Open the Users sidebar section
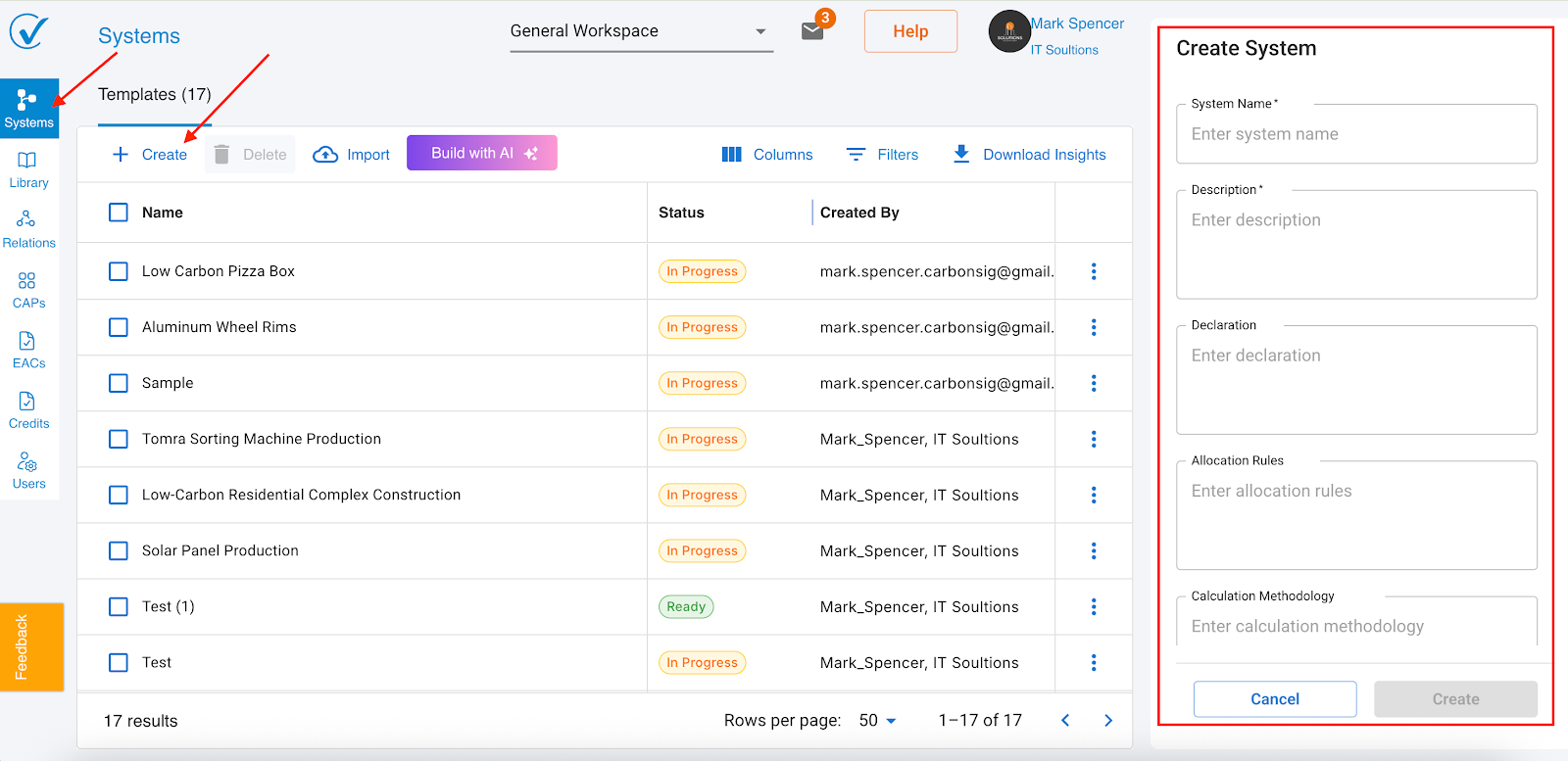This screenshot has width=1568, height=761. pos(28,470)
